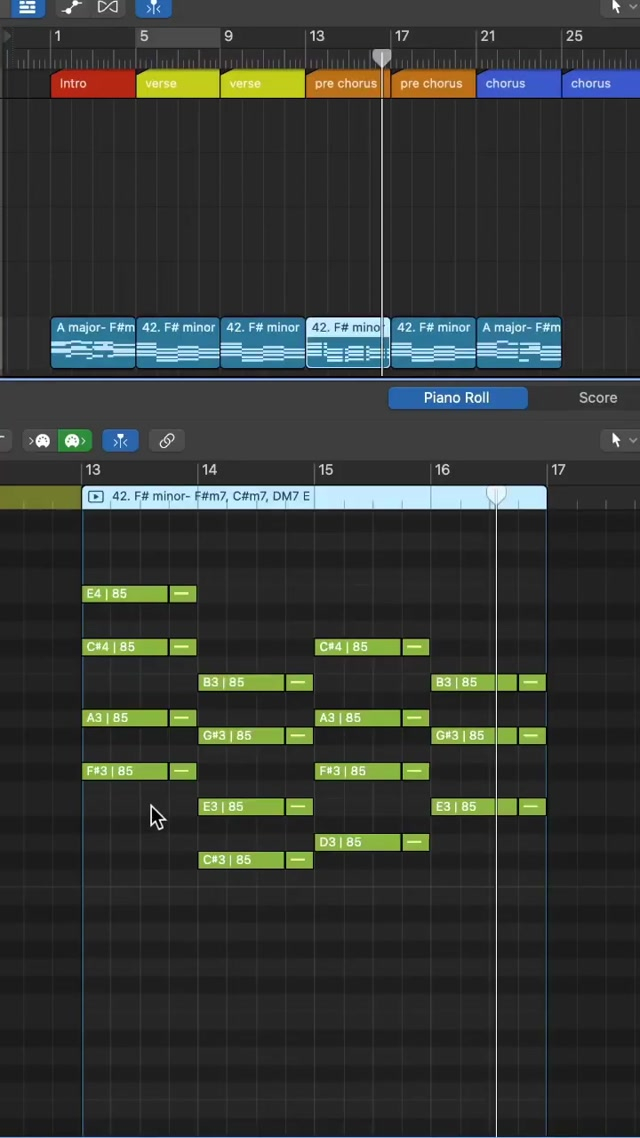Click catch playhead icon in piano roll
Viewport: 640px width, 1138px height.
[x=120, y=440]
